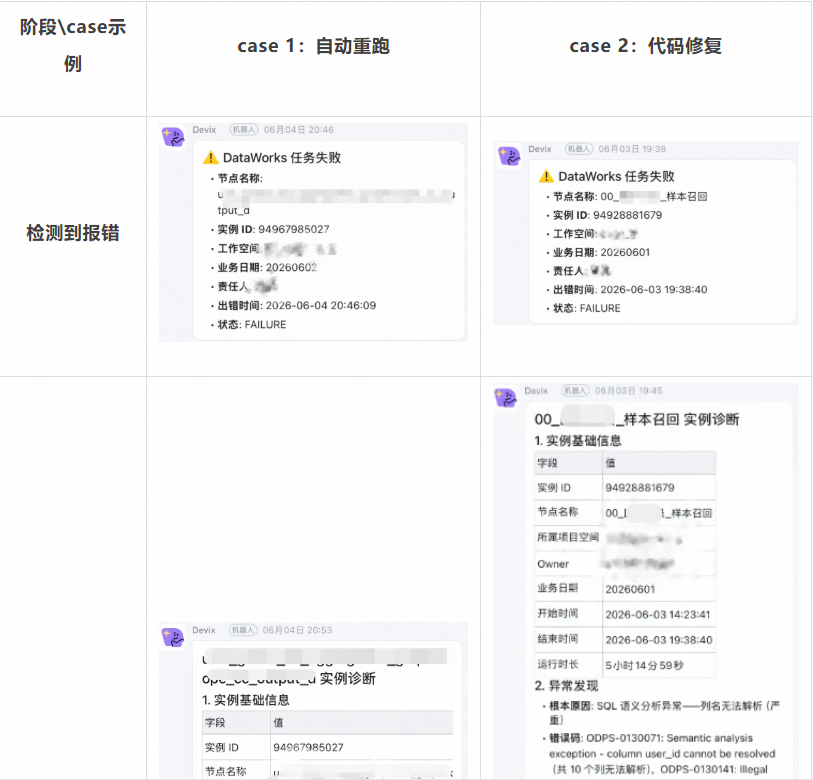This screenshot has width=813, height=780.
Task: Click 机器人 badge beside 06月03日 19:38
Action: click(579, 149)
